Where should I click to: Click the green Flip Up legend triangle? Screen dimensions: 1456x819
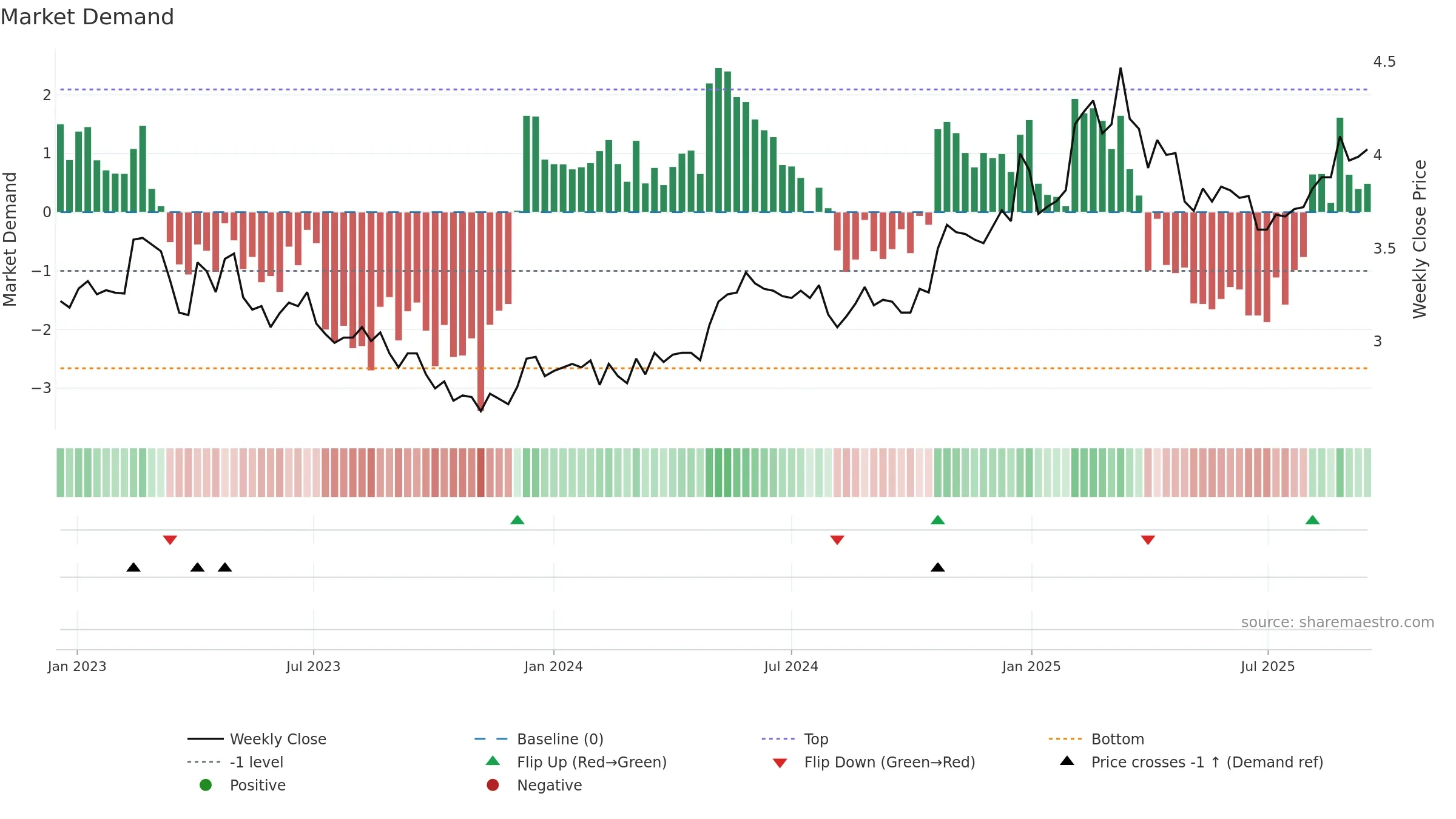point(493,761)
